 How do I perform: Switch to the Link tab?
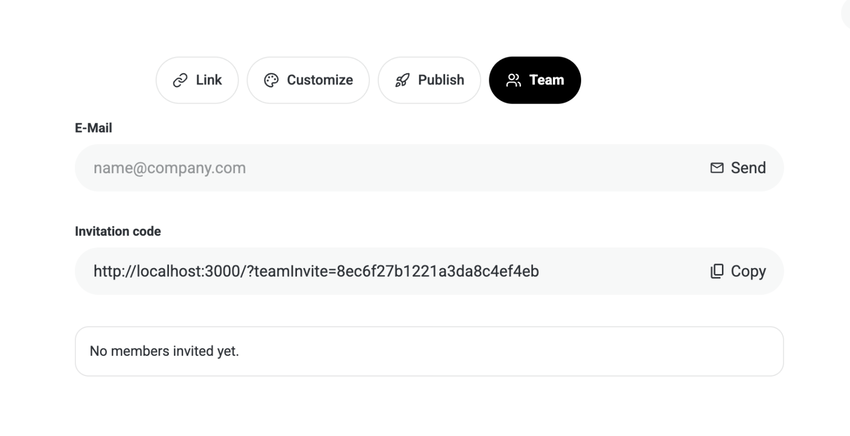coord(197,80)
